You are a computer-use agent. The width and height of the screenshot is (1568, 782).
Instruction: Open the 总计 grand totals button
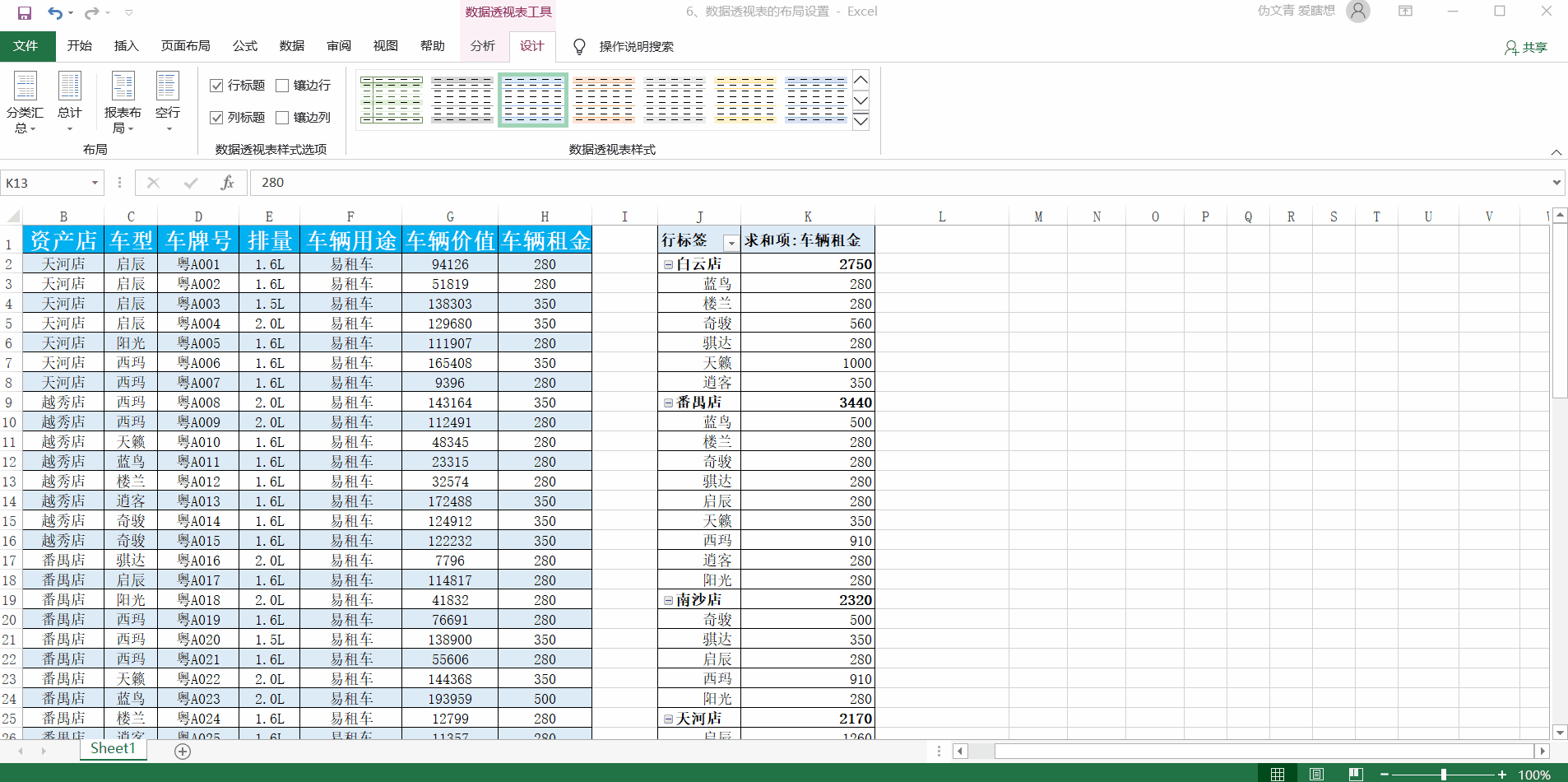70,103
